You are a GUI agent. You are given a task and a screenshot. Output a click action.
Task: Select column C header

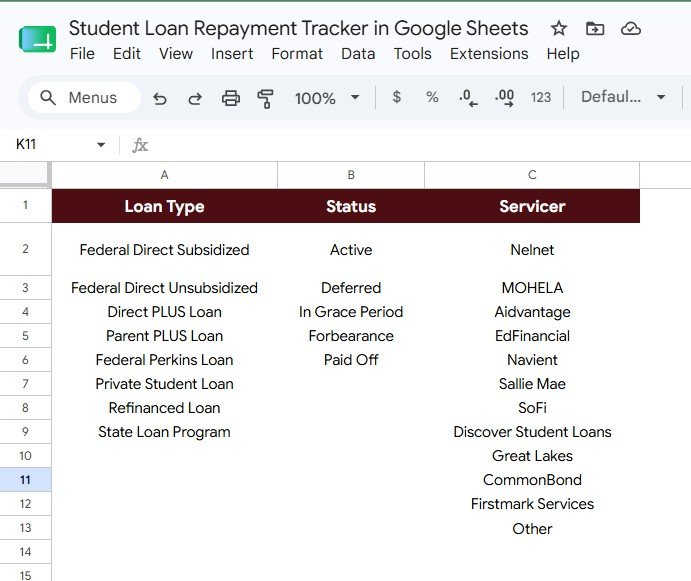click(532, 175)
